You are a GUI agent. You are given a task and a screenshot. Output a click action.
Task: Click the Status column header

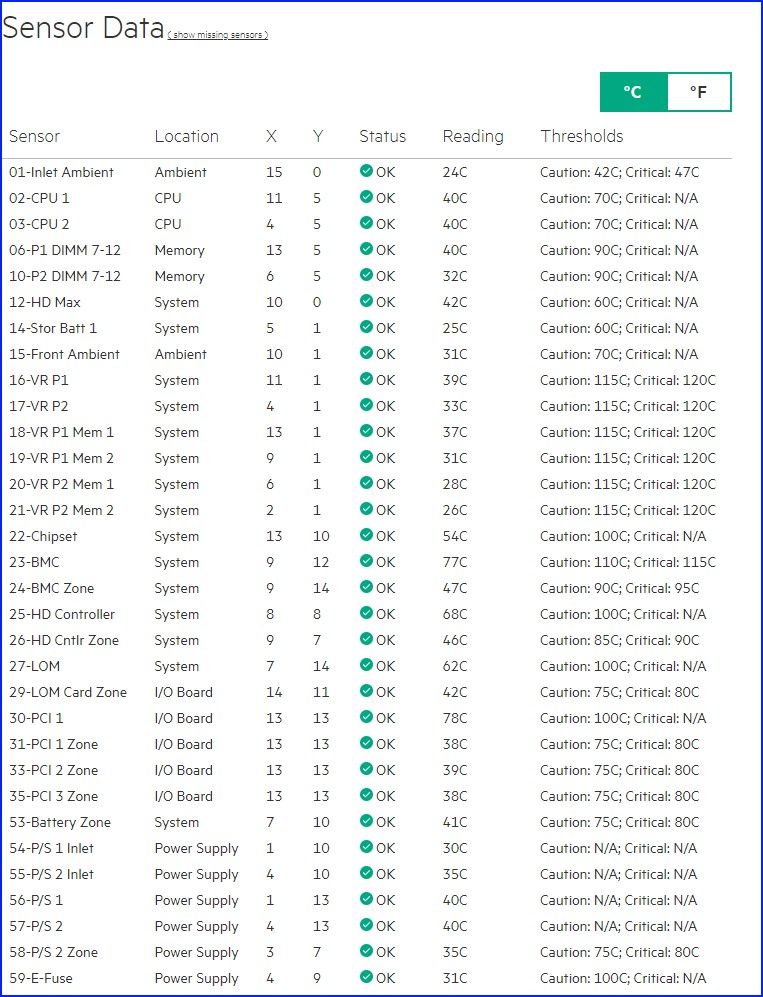pos(382,136)
